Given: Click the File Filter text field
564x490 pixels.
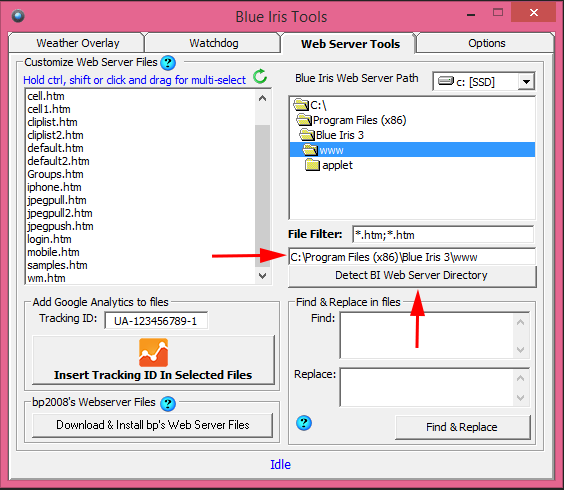Looking at the screenshot, I should tap(443, 235).
